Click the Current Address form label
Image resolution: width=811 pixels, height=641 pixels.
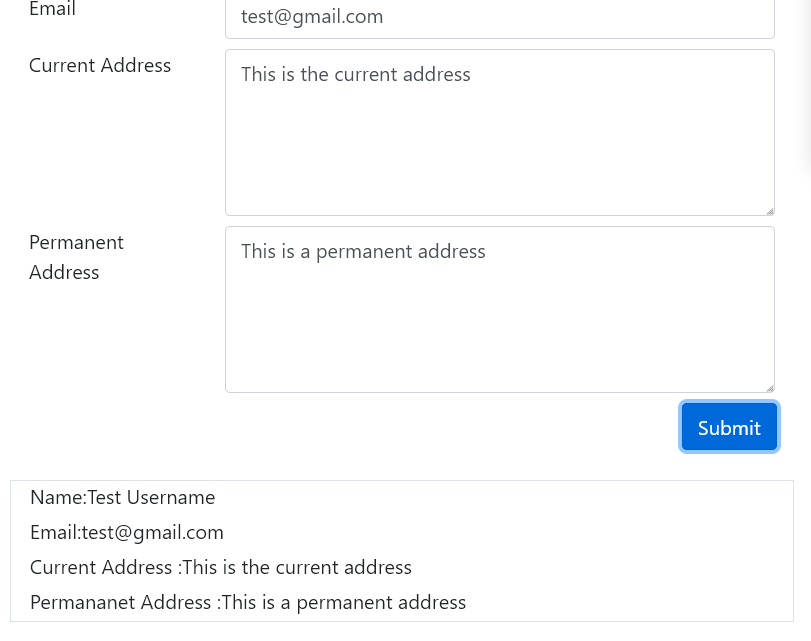coord(100,66)
